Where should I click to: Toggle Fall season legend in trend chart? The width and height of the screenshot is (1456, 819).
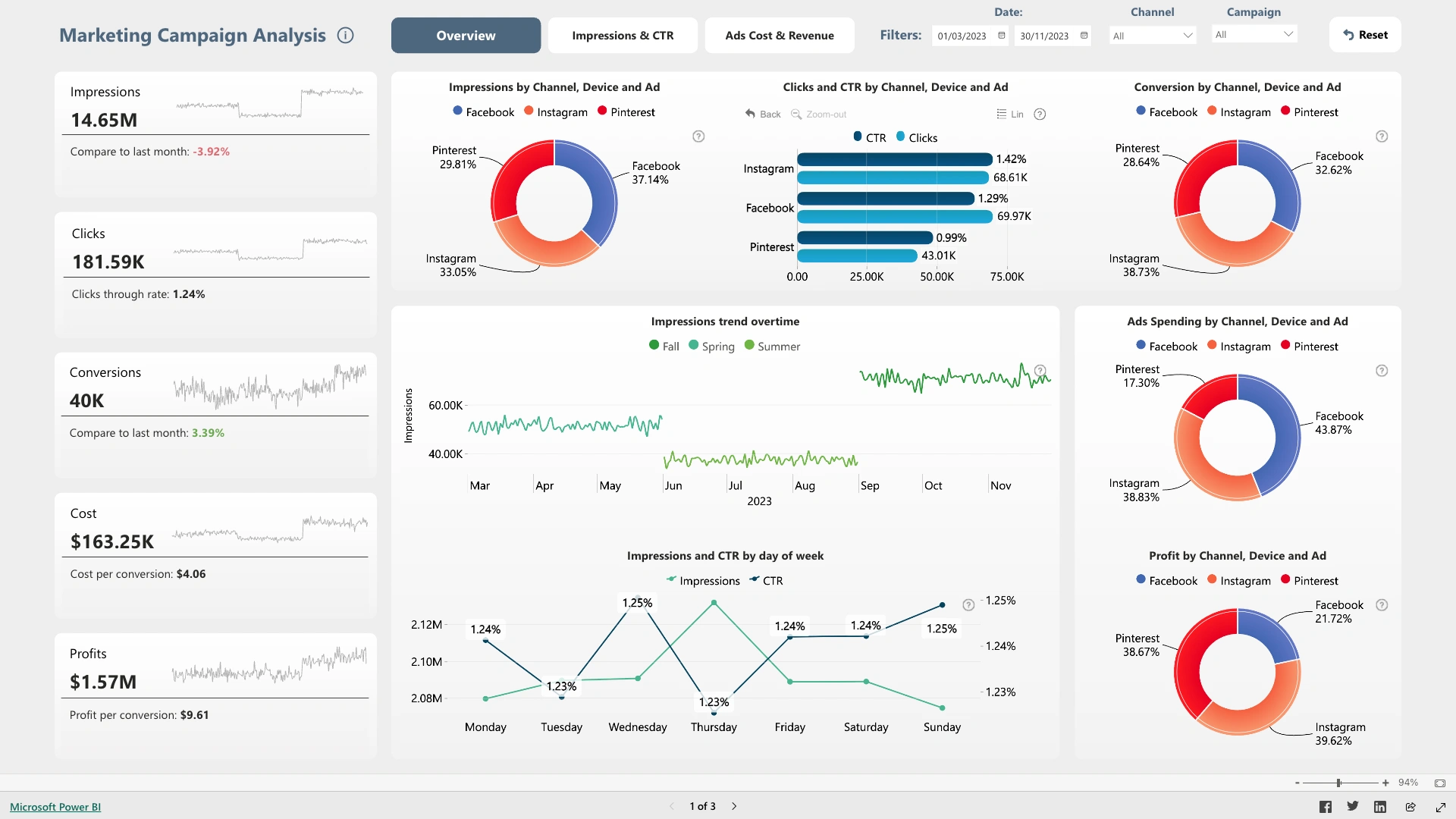pyautogui.click(x=664, y=347)
